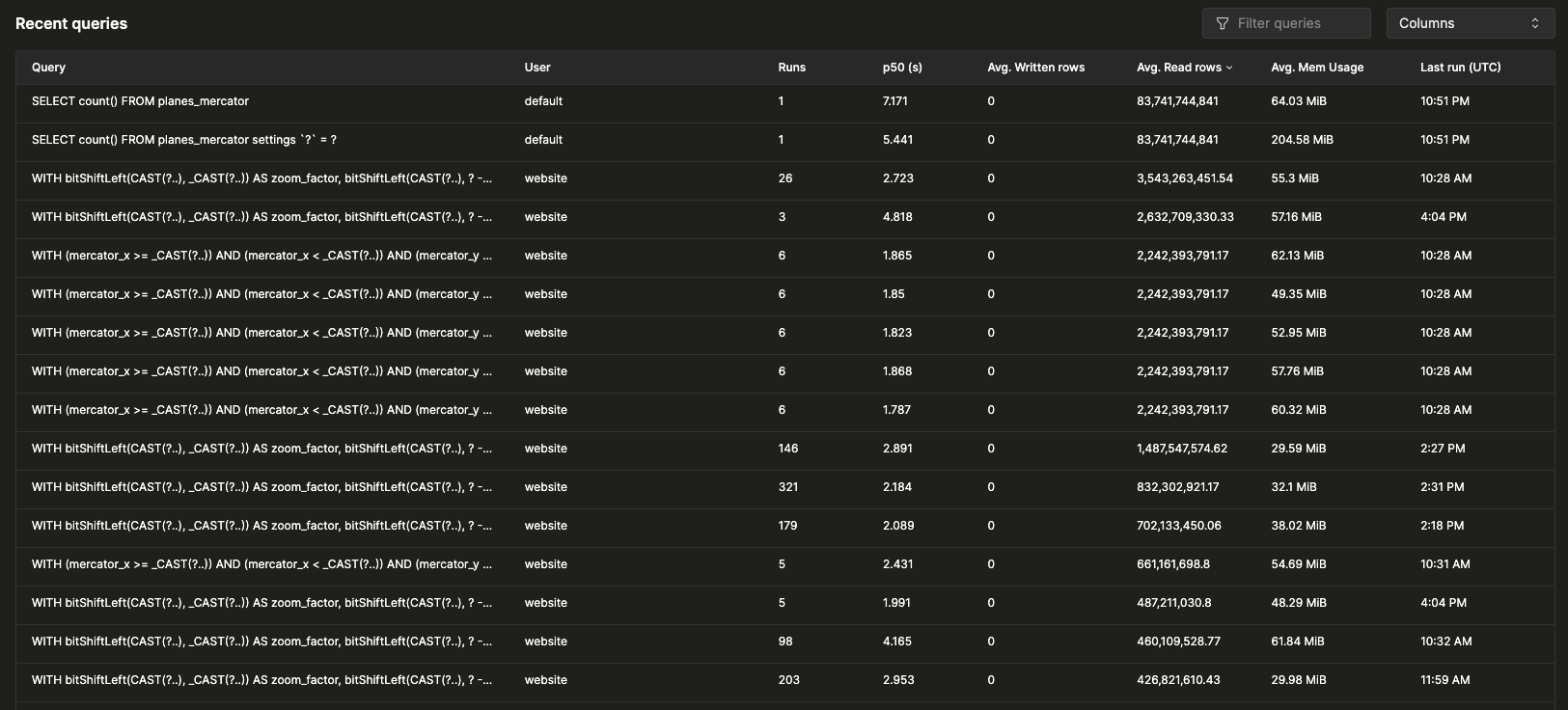Sort by the p50 (s) column header
The image size is (1568, 710).
click(x=902, y=68)
